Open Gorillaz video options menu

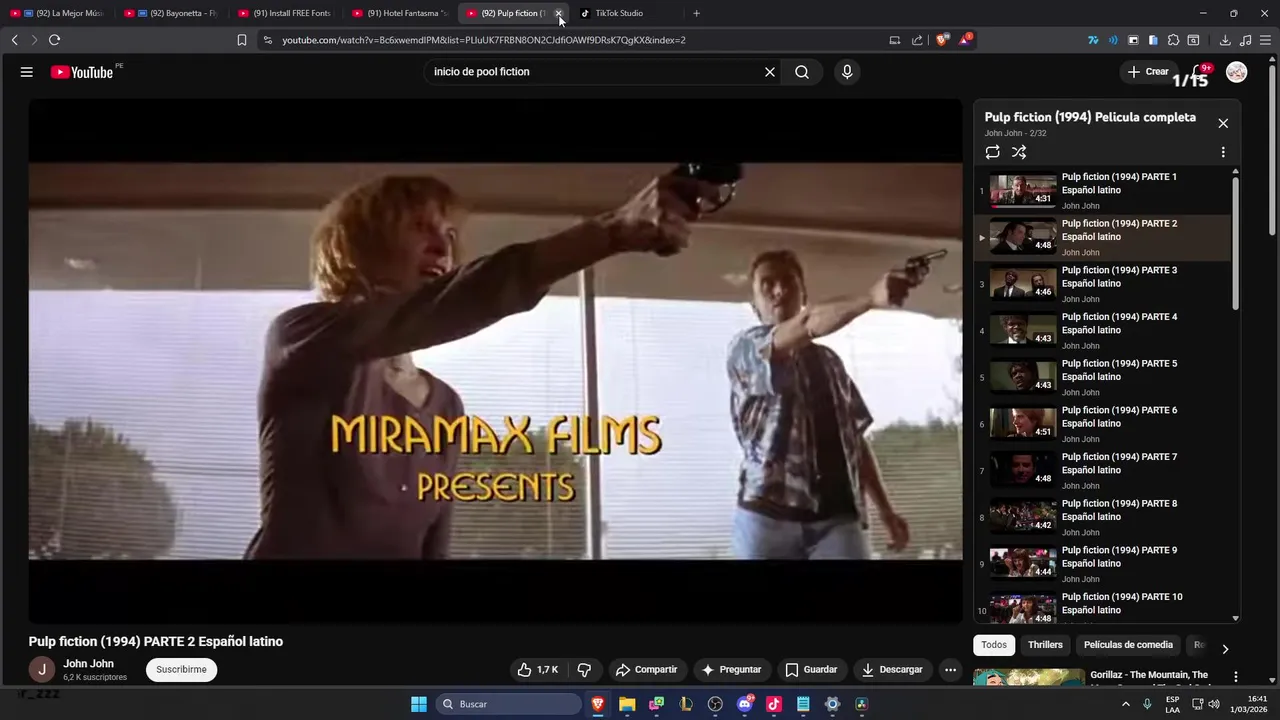[x=1236, y=677]
